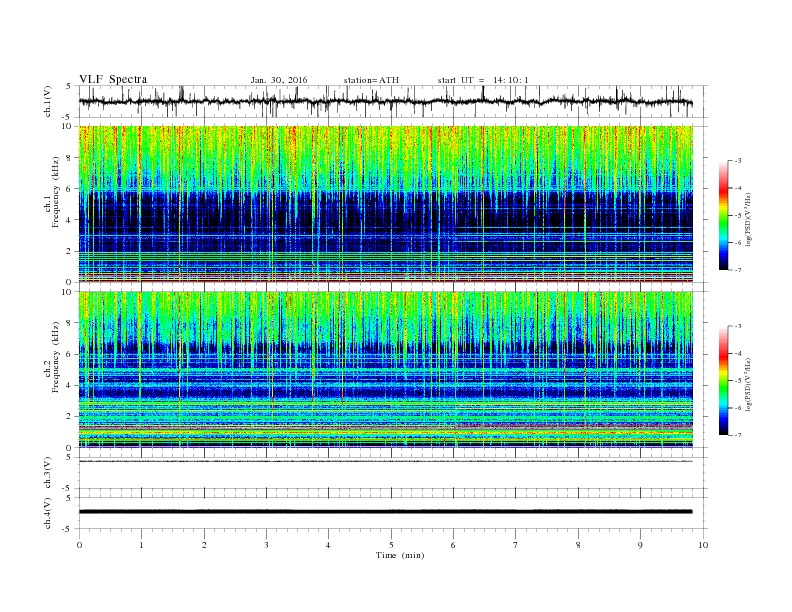Click the ch.2 color scale bar
The height and width of the screenshot is (612, 792).
[723, 380]
